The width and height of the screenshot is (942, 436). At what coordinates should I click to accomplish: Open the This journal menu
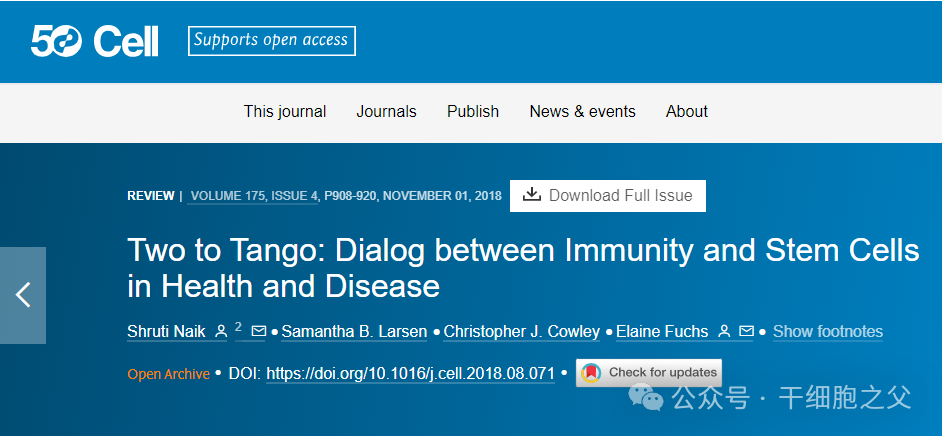coord(285,112)
